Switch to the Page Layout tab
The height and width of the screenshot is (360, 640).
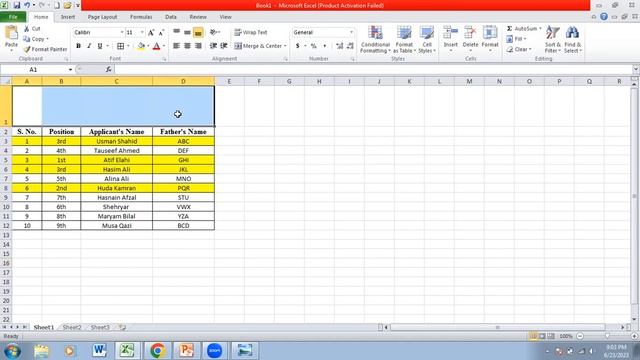coord(102,17)
